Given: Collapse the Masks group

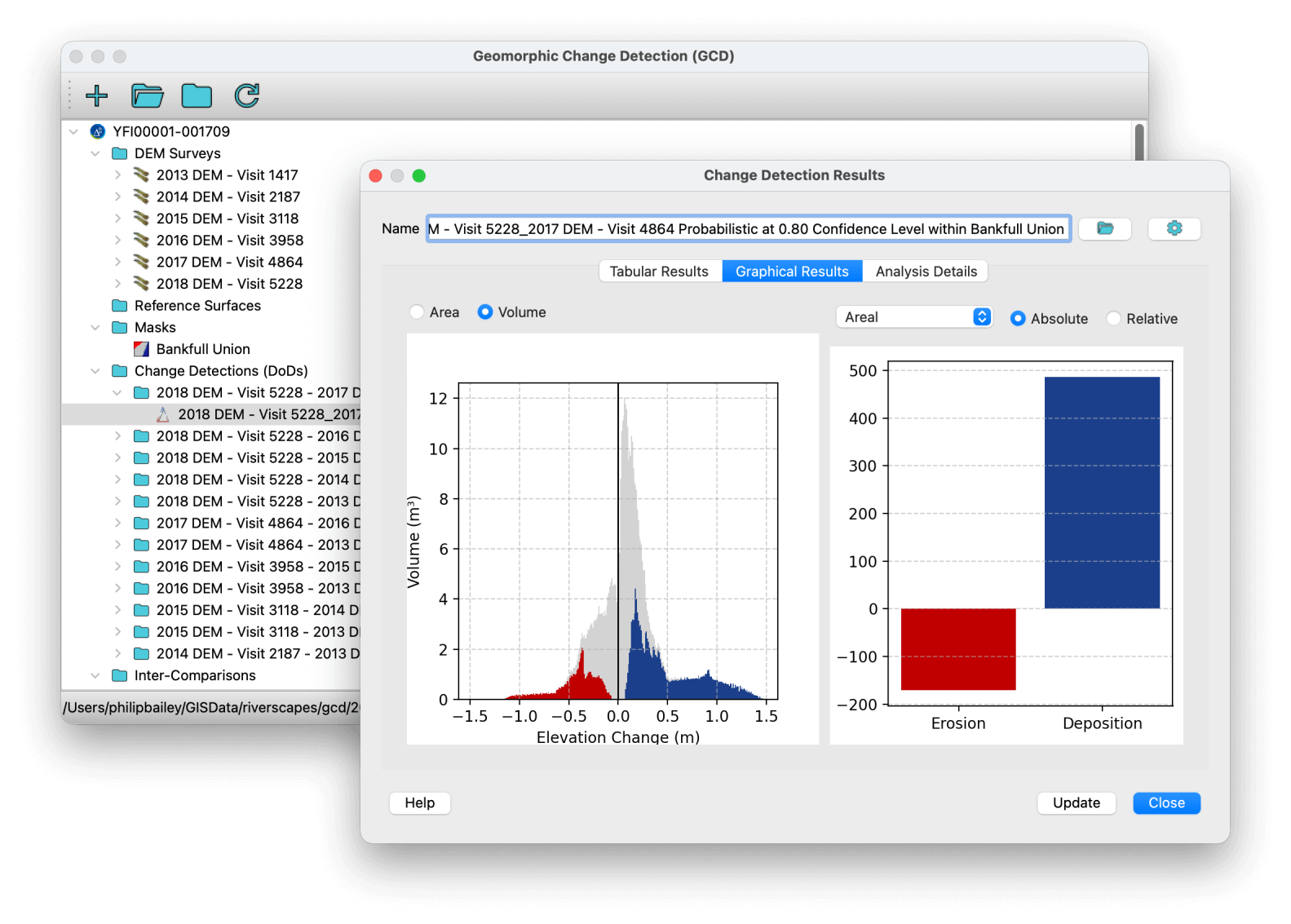Looking at the screenshot, I should pyautogui.click(x=95, y=327).
